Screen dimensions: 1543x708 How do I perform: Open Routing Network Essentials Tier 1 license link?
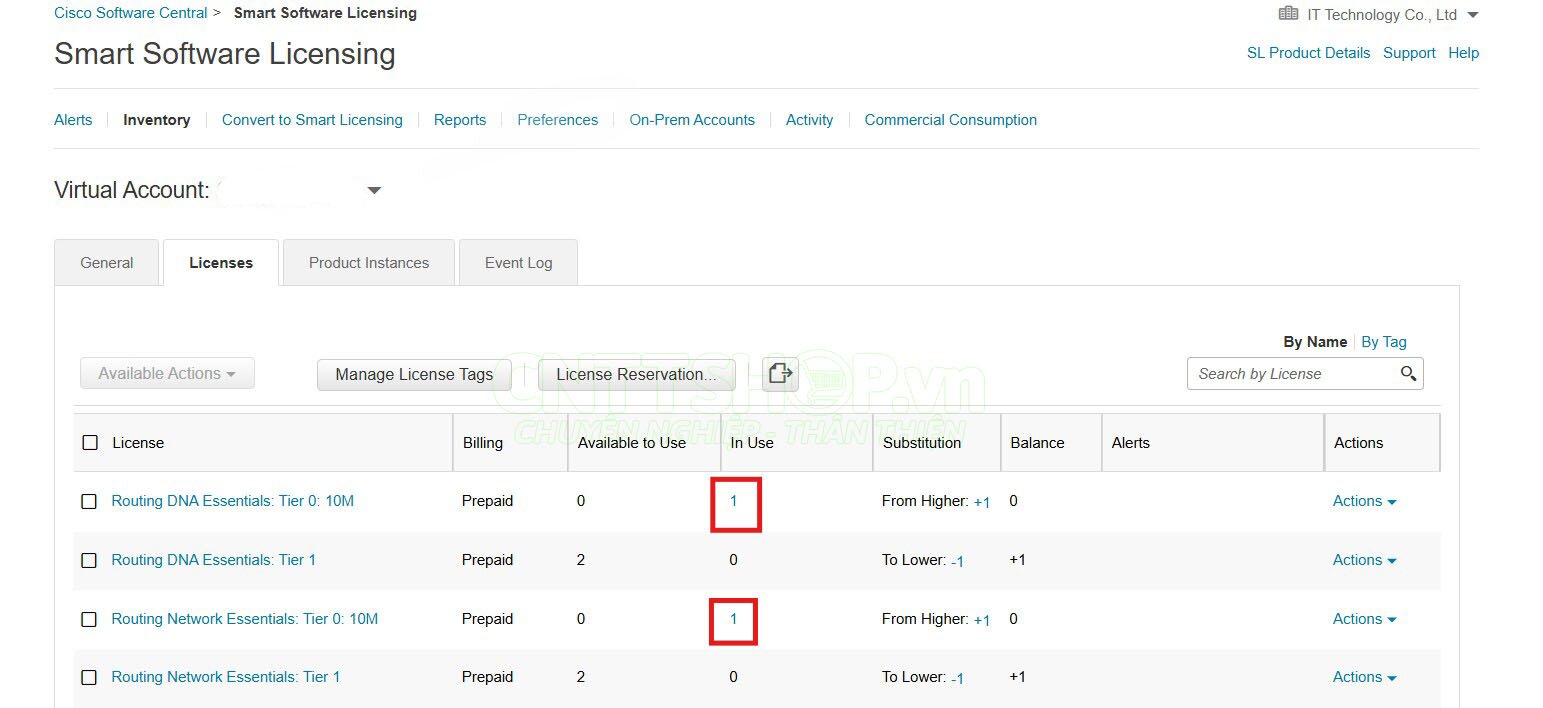click(x=225, y=677)
